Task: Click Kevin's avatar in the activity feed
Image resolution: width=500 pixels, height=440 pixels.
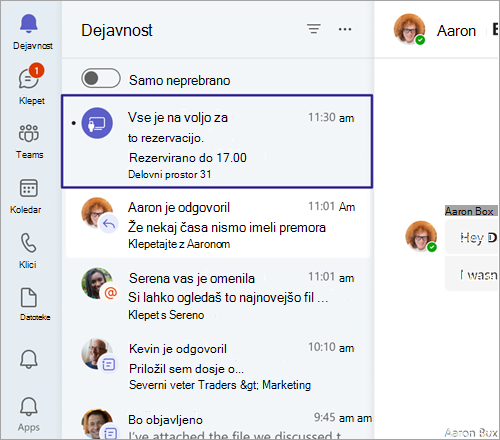Action: (97, 354)
